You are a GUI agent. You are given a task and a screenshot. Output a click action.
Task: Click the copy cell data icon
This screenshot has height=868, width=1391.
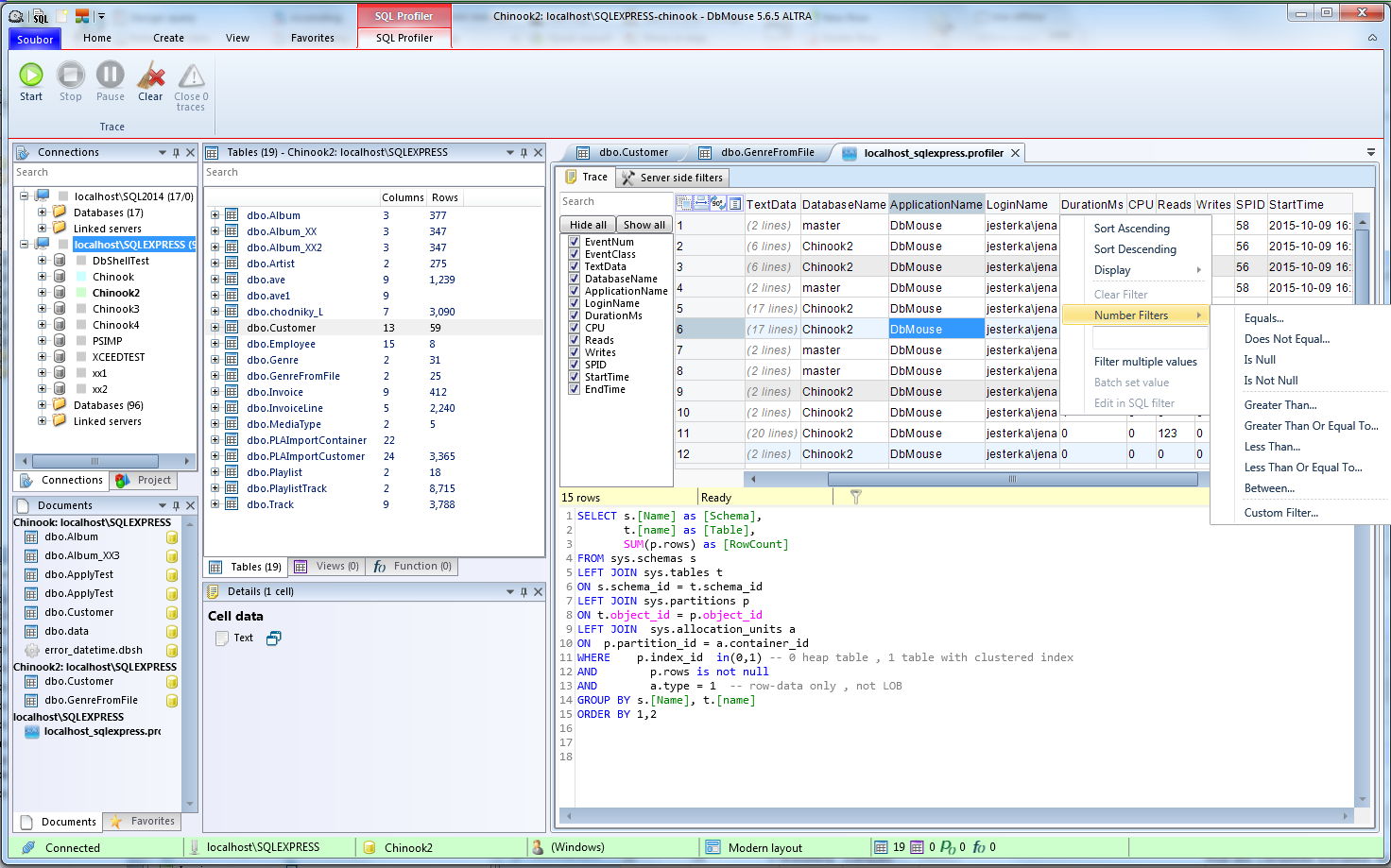tap(273, 638)
